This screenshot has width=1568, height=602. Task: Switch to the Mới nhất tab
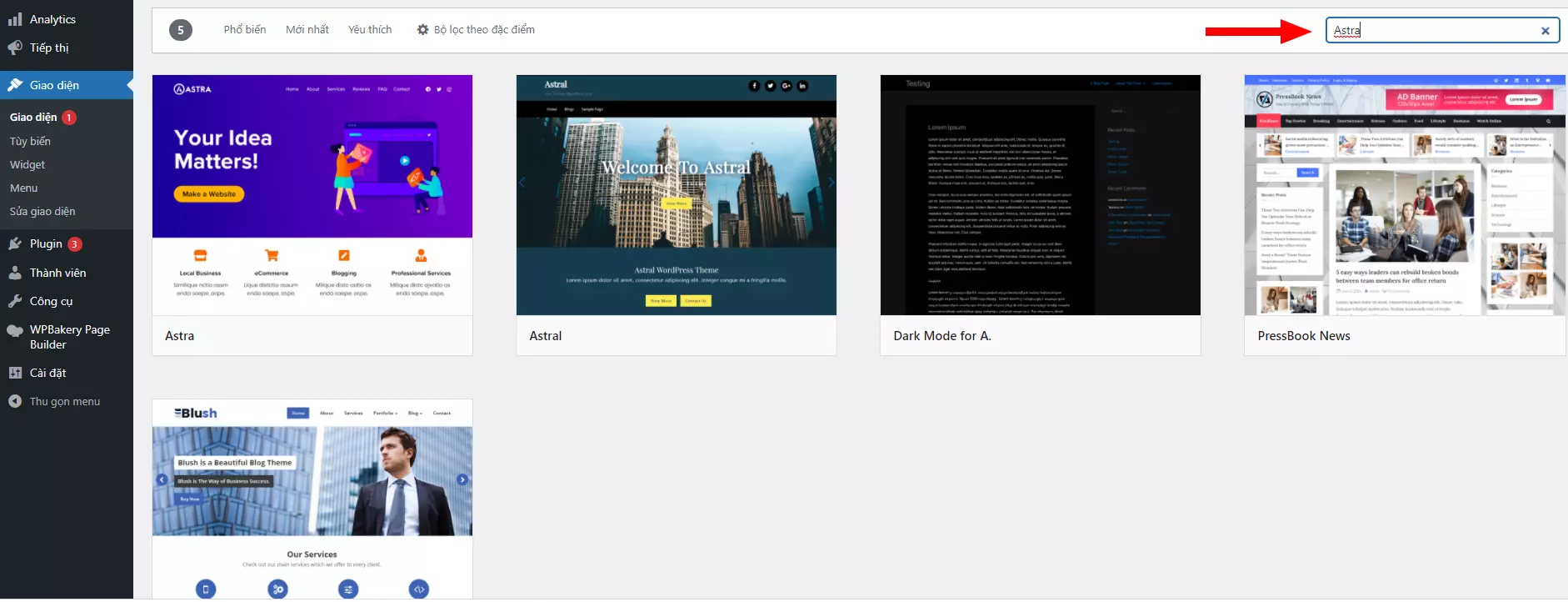click(307, 29)
